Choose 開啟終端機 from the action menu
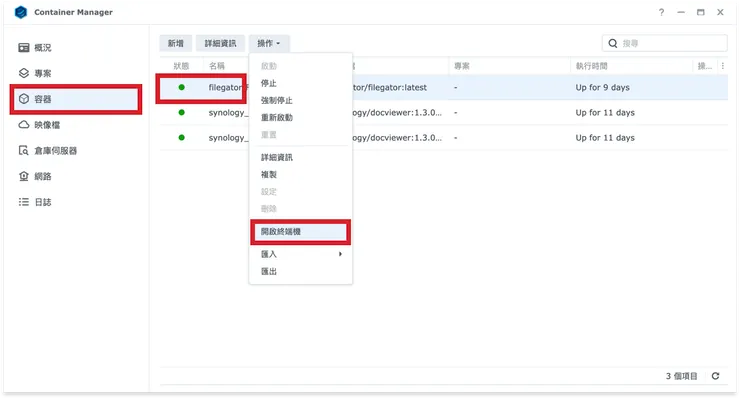Image resolution: width=740 pixels, height=398 pixels. [301, 232]
